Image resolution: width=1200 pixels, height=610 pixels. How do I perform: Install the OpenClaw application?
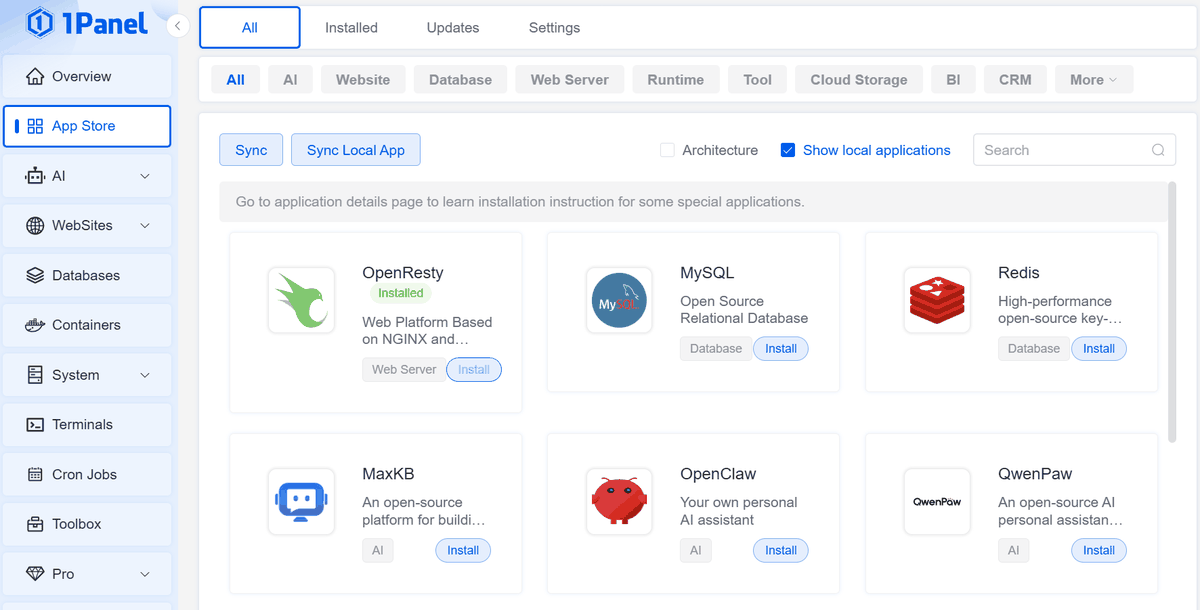781,550
